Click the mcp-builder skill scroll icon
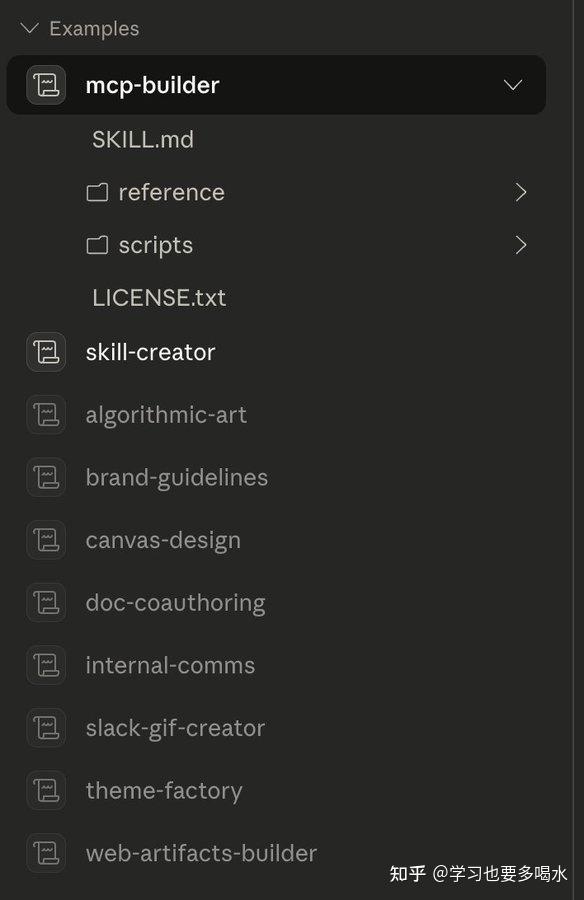The width and height of the screenshot is (584, 900). pyautogui.click(x=46, y=85)
